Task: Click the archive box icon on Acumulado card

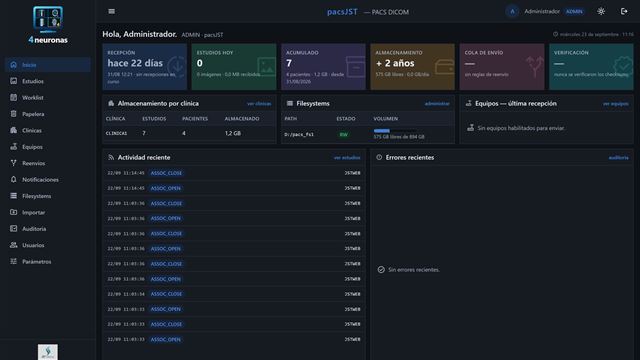Action: click(356, 67)
